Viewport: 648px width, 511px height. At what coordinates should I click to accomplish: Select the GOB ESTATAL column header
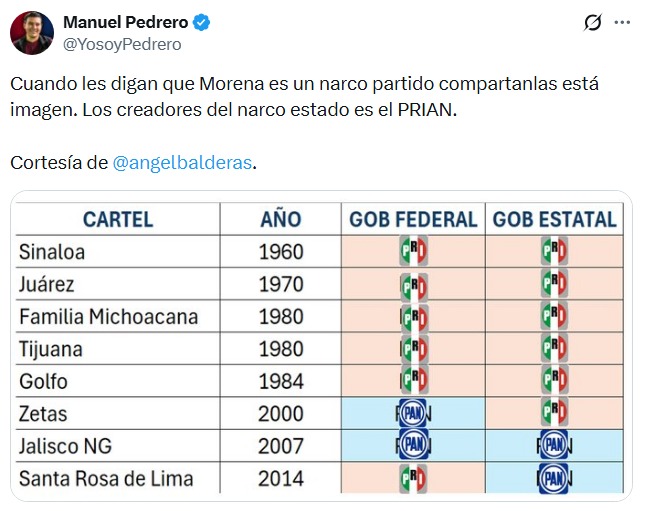click(x=555, y=219)
